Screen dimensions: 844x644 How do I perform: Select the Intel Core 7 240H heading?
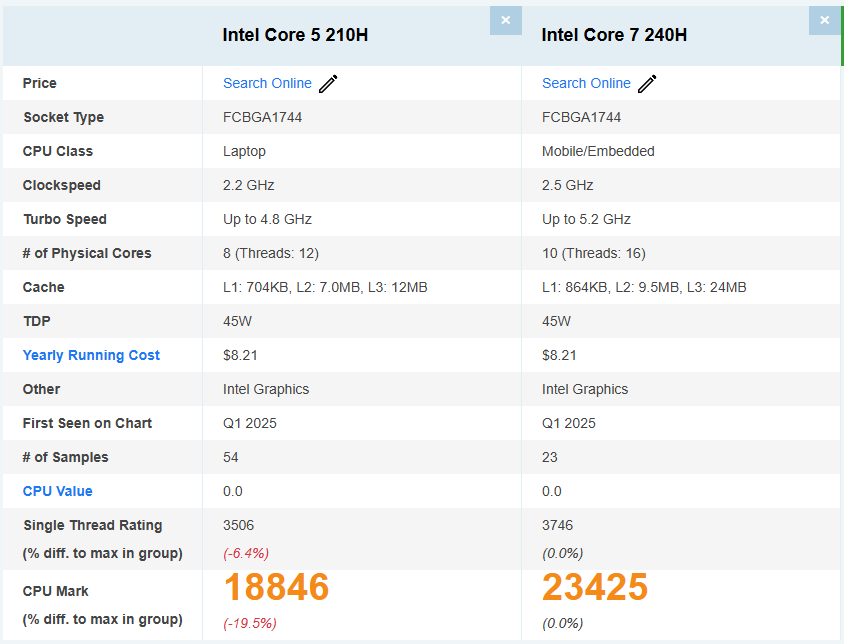point(614,35)
